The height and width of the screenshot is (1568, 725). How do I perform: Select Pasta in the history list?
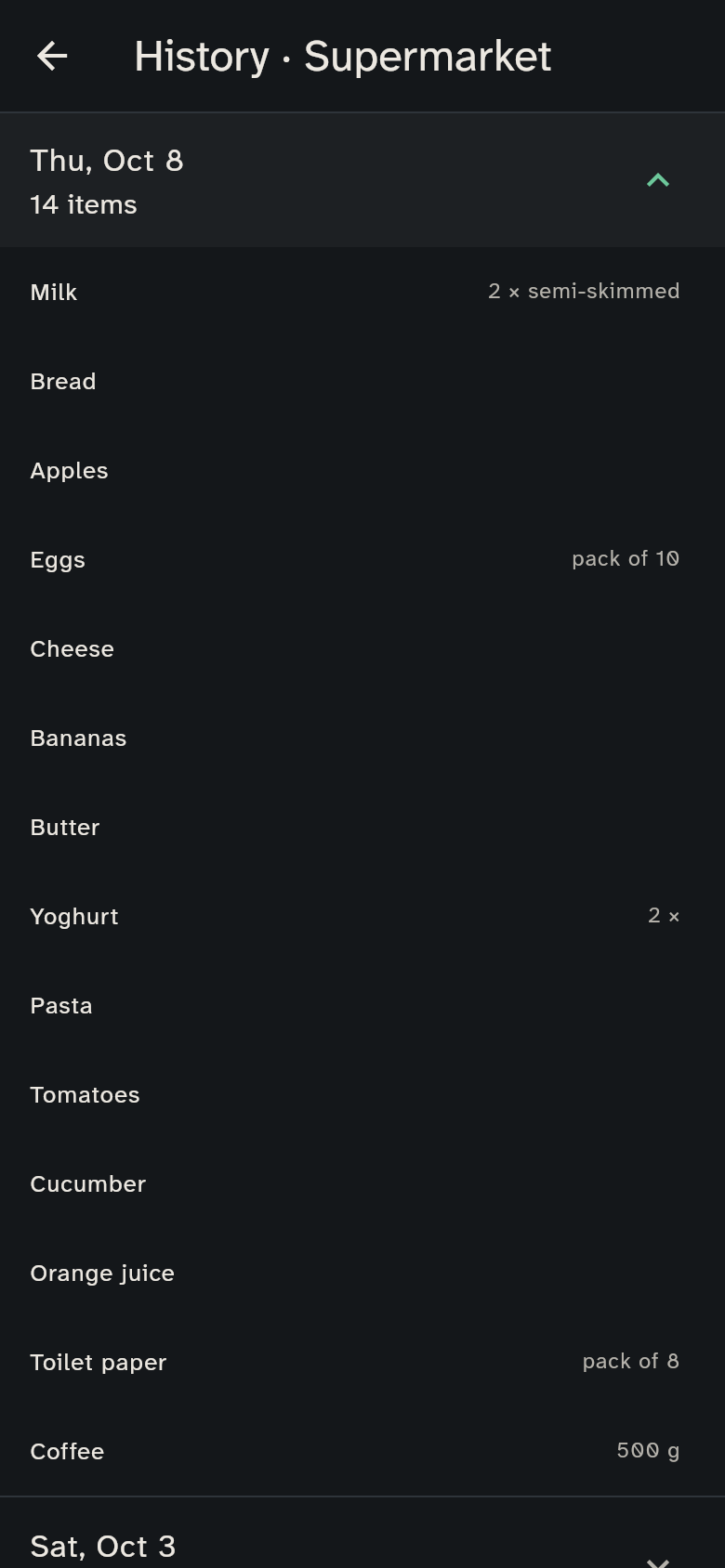pos(362,1005)
